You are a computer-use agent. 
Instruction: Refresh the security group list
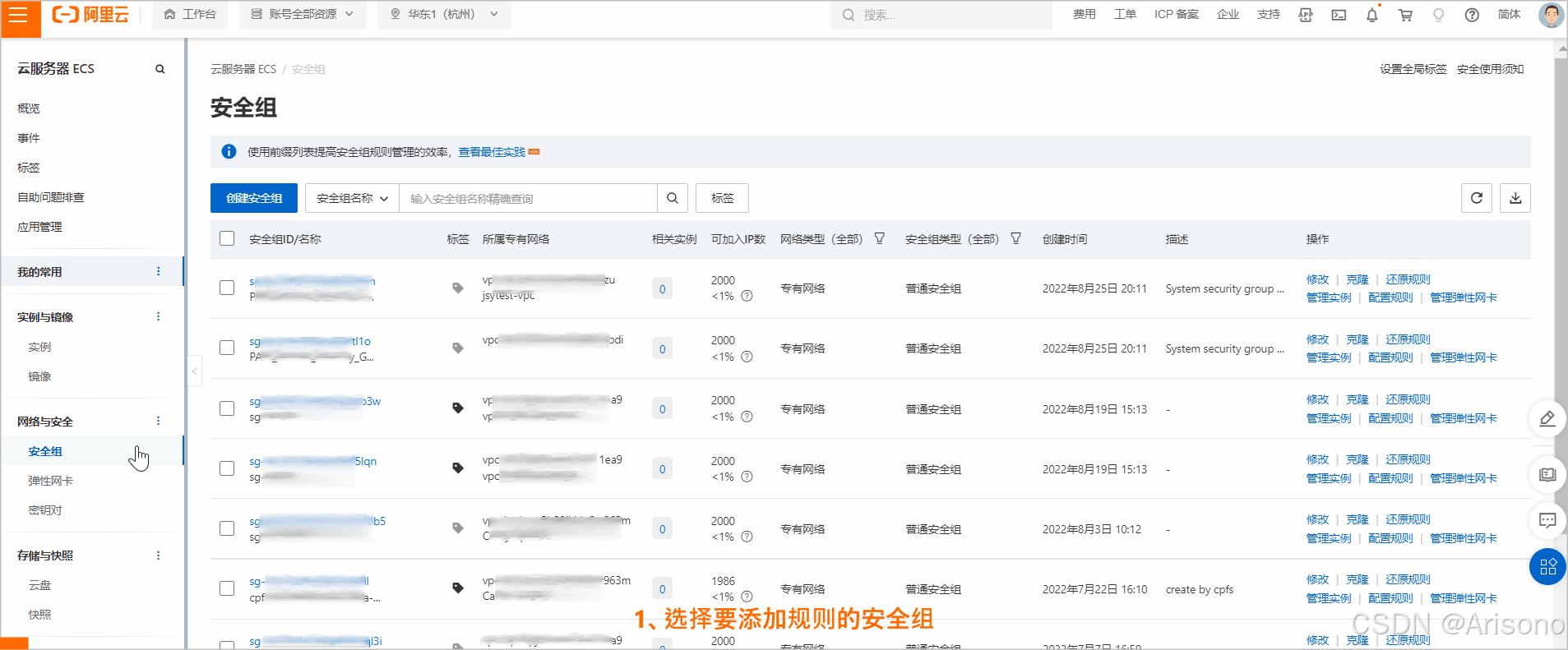(1477, 198)
